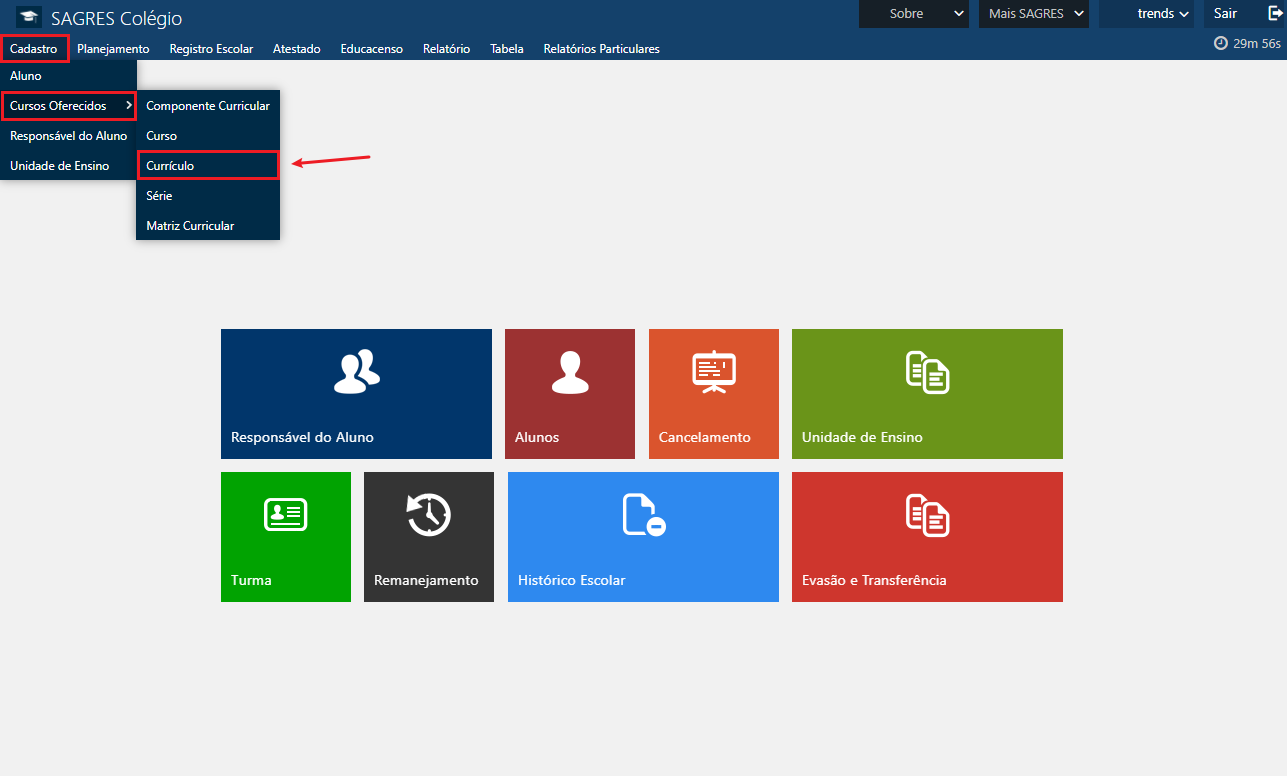
Task: Open Histórico Escolar document tile
Action: pyautogui.click(x=643, y=537)
